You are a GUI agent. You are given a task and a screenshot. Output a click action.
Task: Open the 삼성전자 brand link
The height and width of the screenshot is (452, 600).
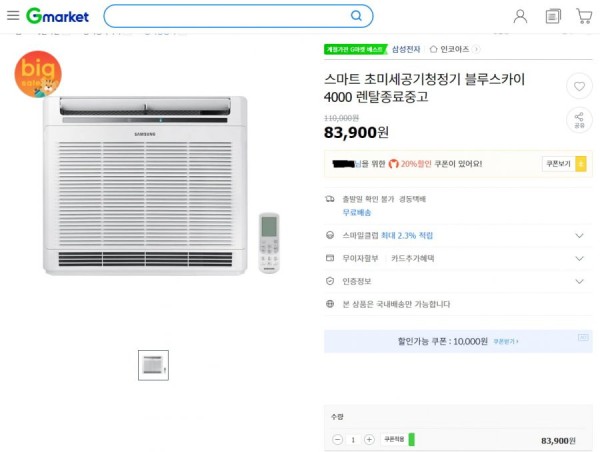coord(406,49)
